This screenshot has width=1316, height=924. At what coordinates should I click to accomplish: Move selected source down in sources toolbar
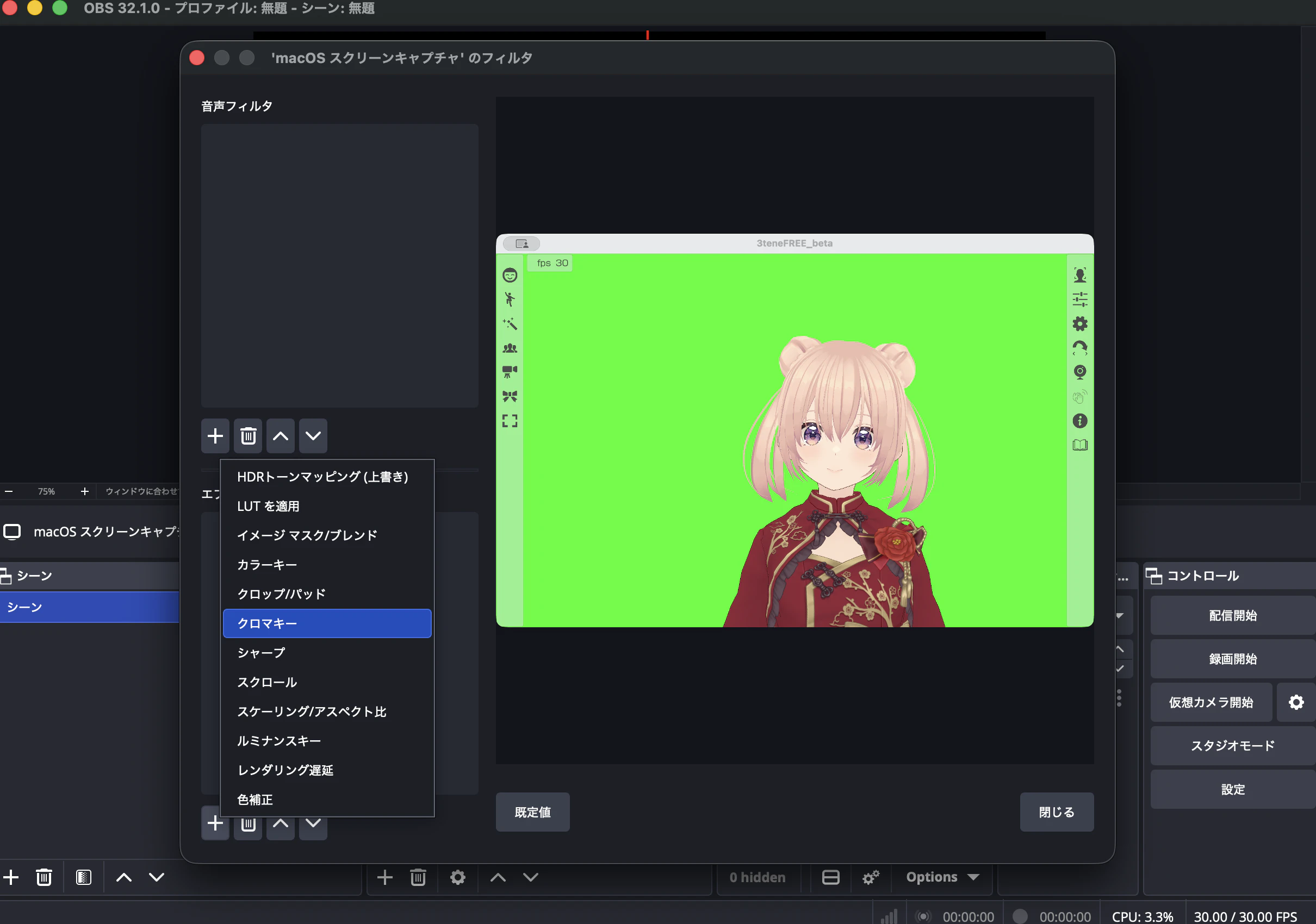531,877
